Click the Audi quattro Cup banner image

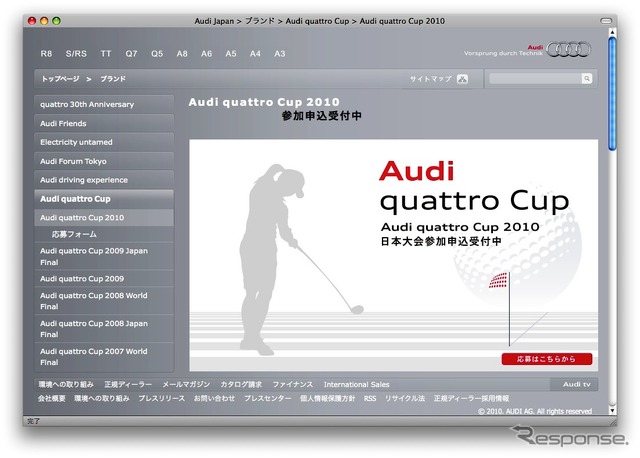(x=393, y=255)
